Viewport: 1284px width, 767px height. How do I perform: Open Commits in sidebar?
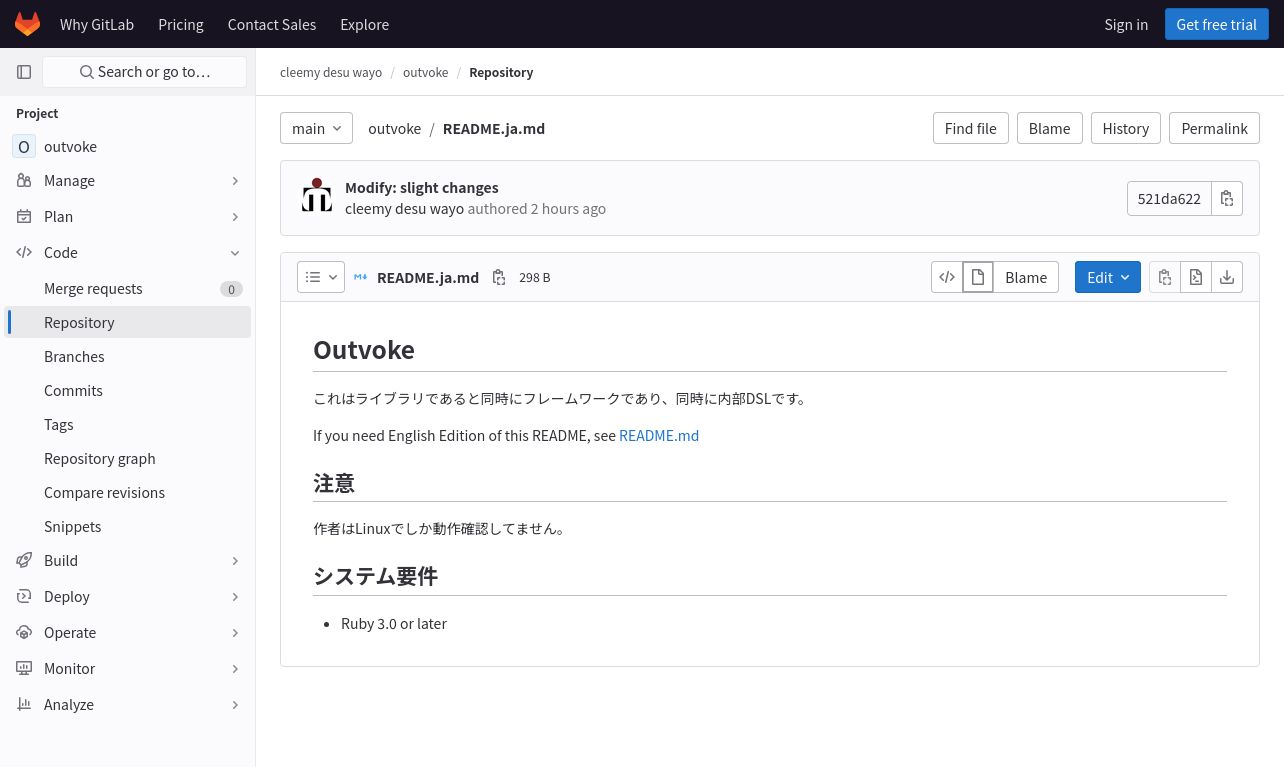pyautogui.click(x=127, y=390)
